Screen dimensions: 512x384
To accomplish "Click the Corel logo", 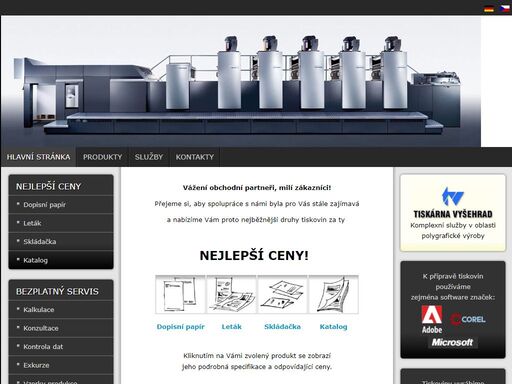I will (x=468, y=319).
